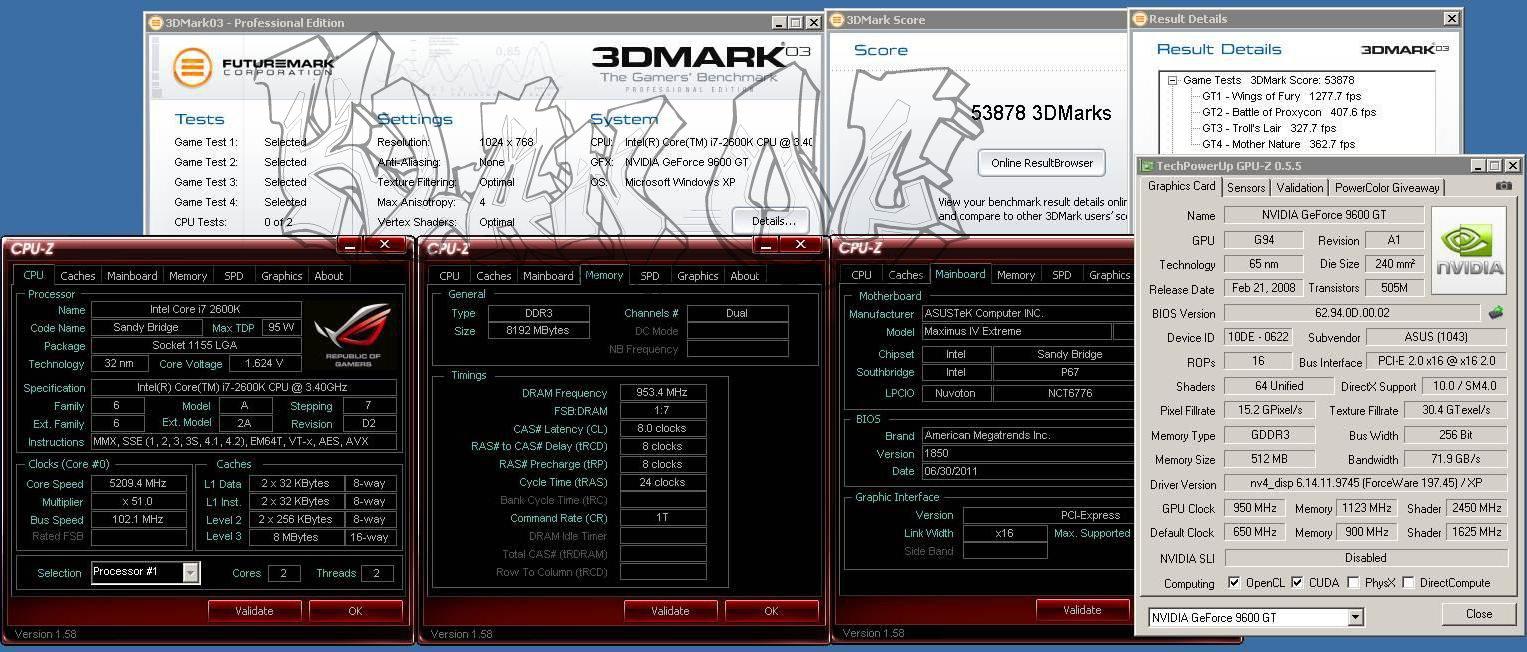Select the GT4 - Mother Nature result row

[1278, 145]
